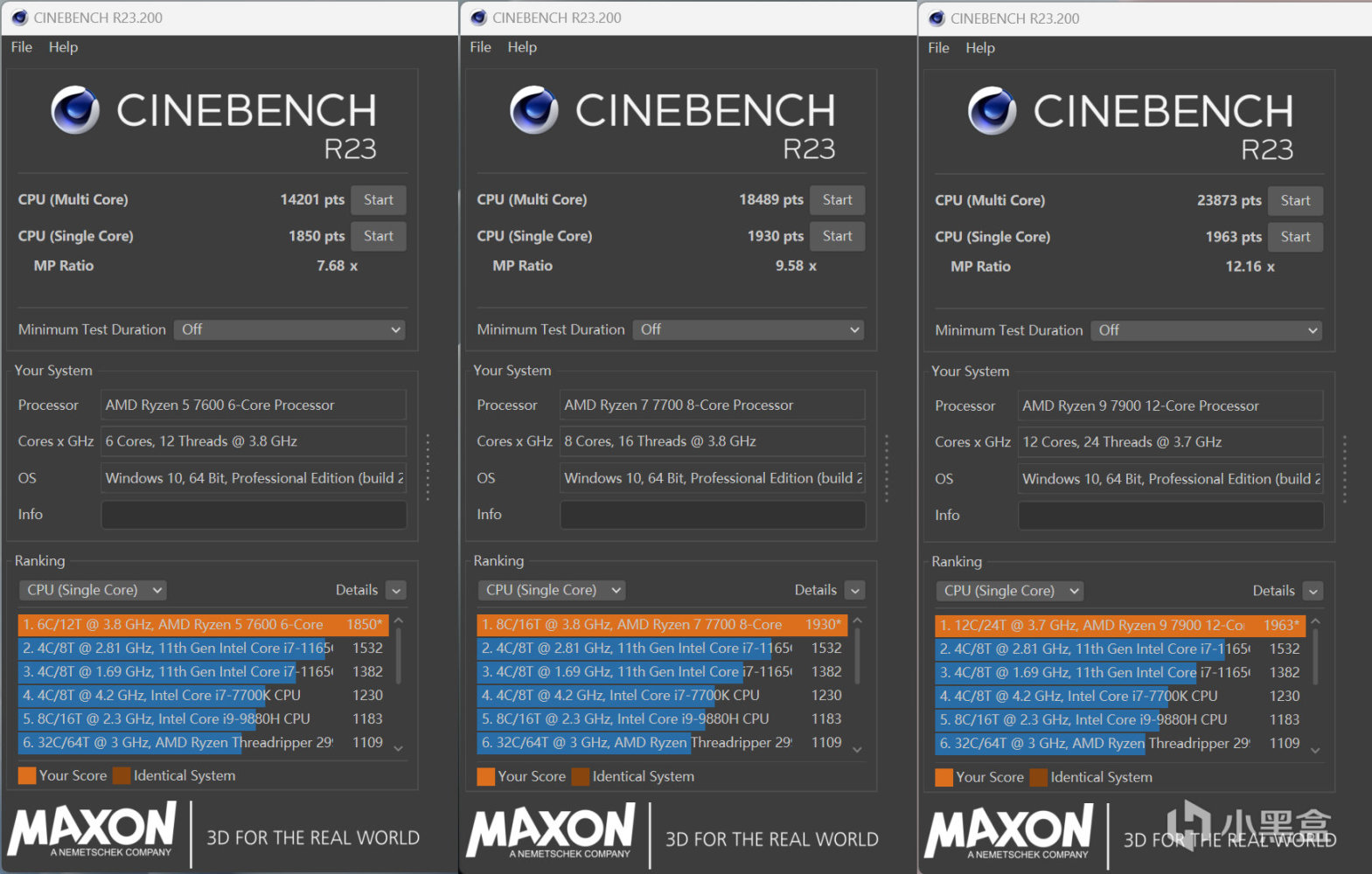
Task: Open the Help menu in the Ryzen 7 7700 window
Action: pyautogui.click(x=522, y=47)
